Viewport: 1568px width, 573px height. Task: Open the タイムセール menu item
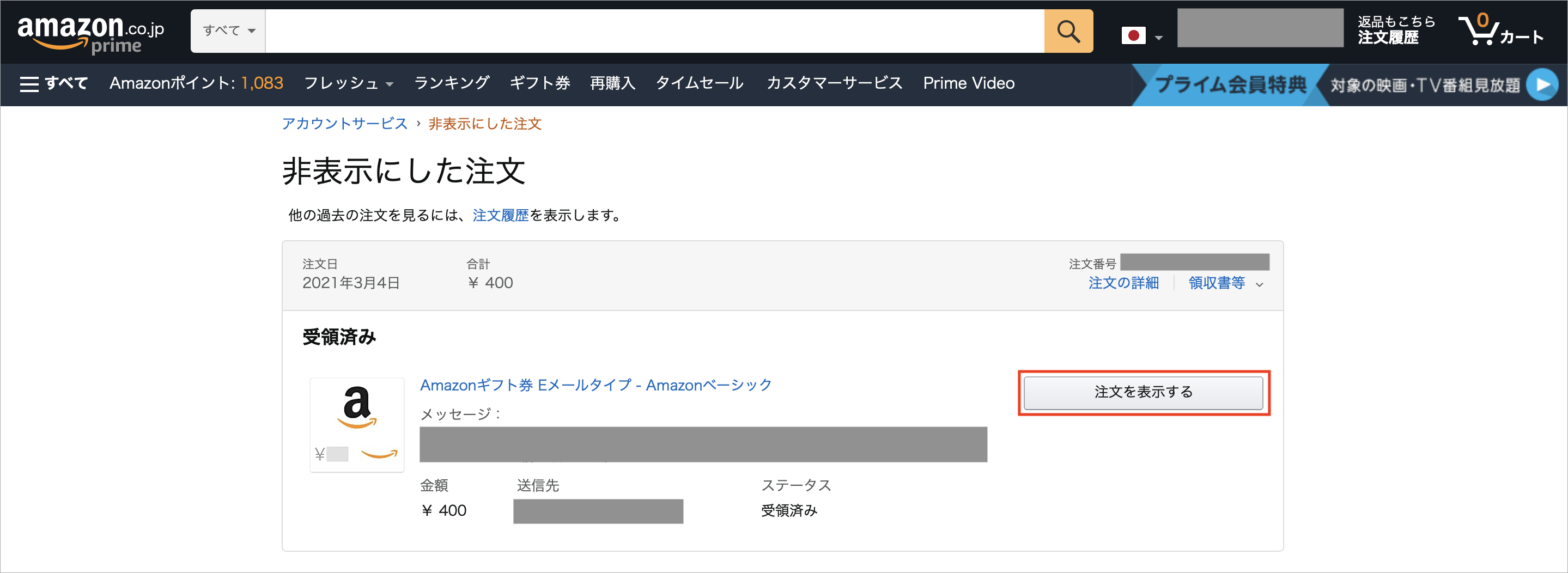pyautogui.click(x=699, y=83)
